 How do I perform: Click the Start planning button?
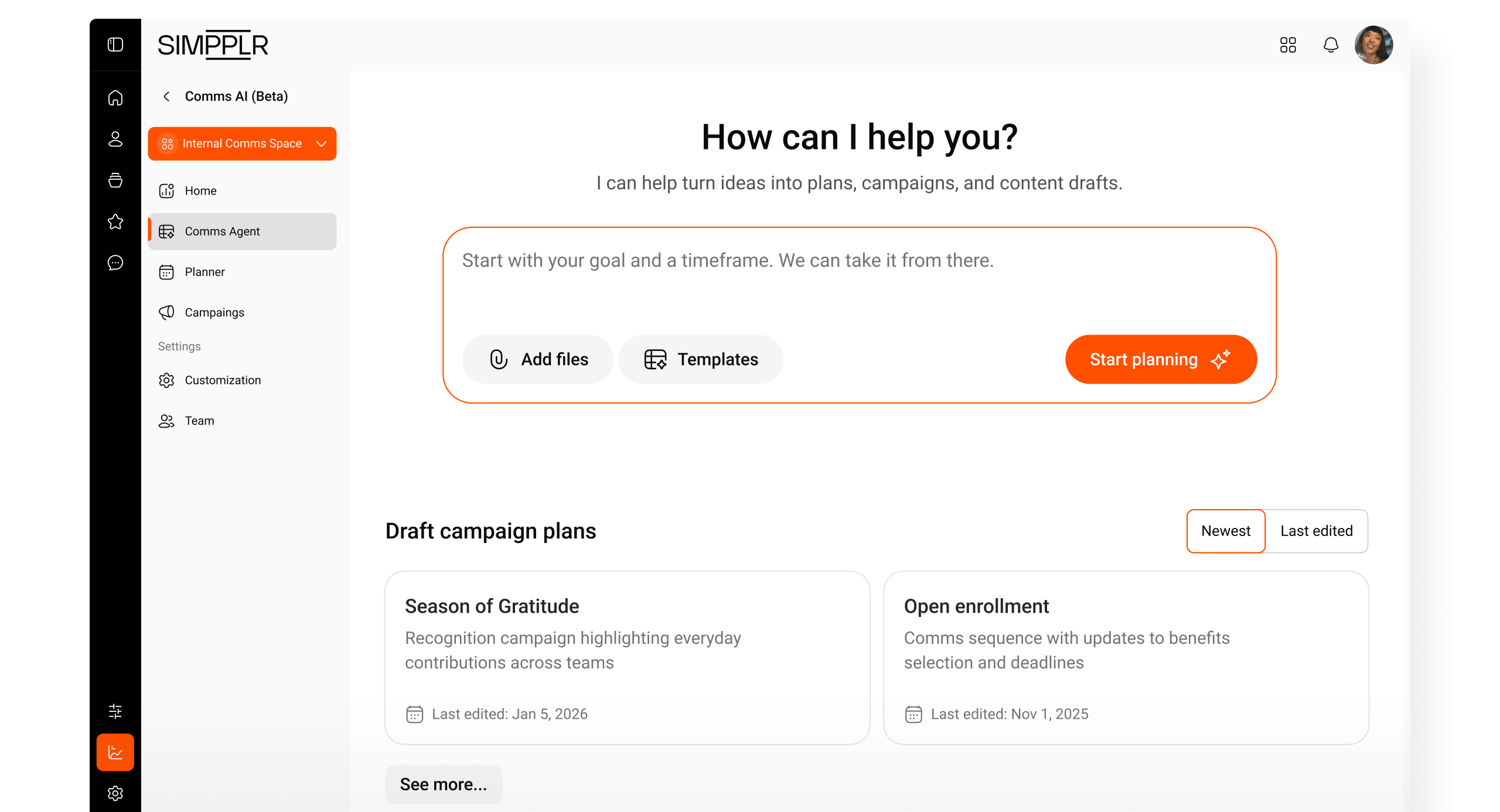click(1161, 360)
